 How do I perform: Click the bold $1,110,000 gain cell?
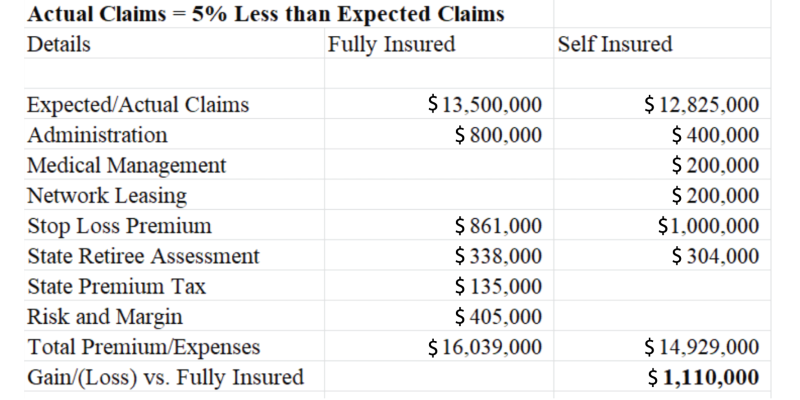(x=702, y=378)
